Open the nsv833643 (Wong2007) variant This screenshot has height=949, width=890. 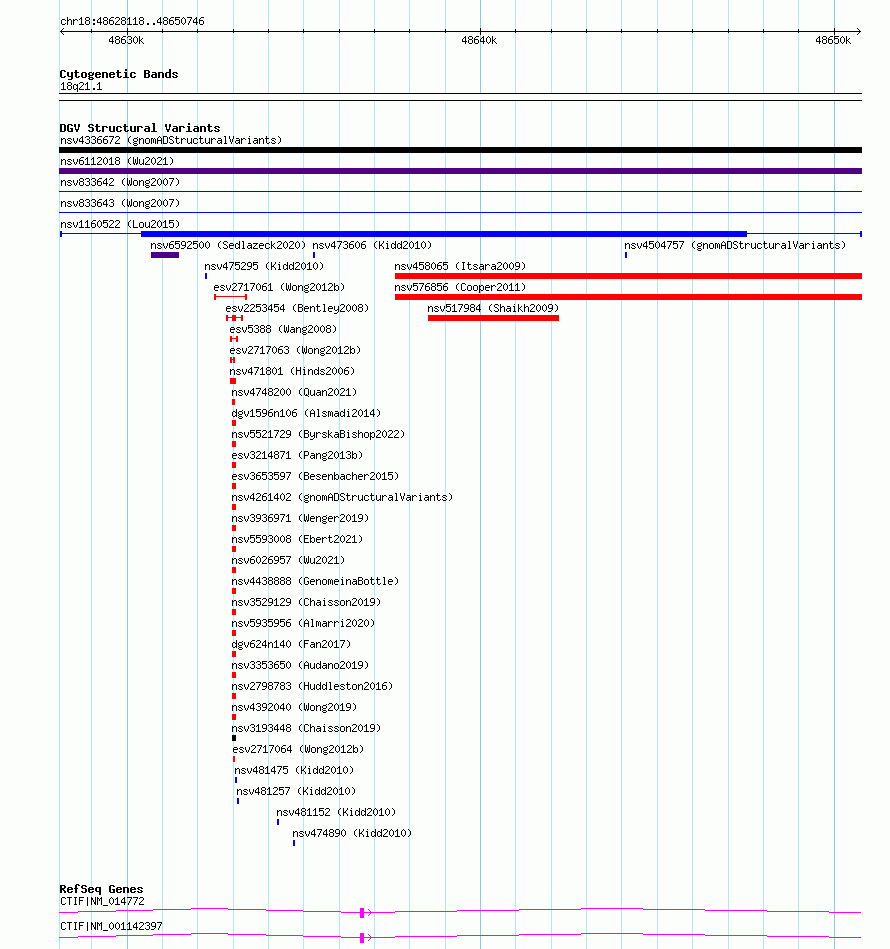click(x=120, y=203)
